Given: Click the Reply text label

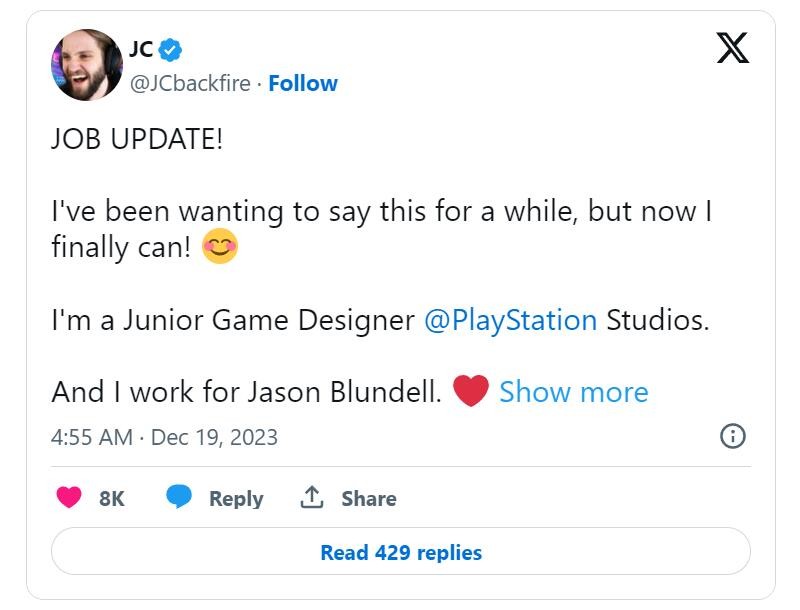Looking at the screenshot, I should click(x=236, y=498).
